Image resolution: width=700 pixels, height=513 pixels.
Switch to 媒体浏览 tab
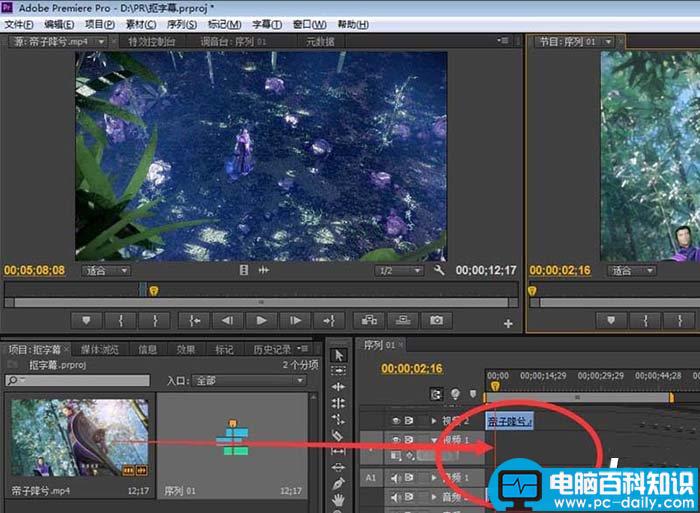pyautogui.click(x=100, y=350)
